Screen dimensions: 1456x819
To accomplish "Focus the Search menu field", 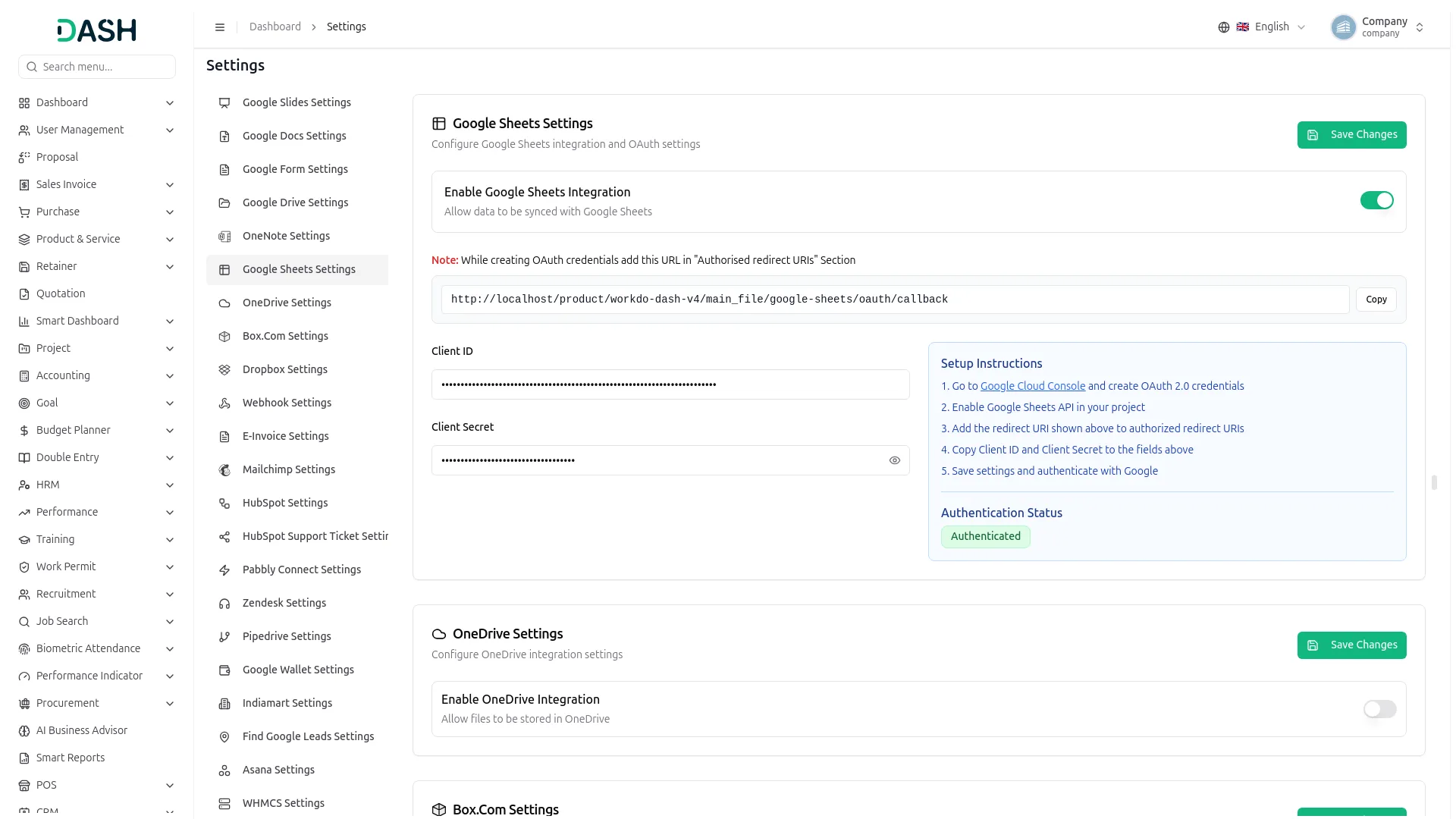I will coord(97,67).
